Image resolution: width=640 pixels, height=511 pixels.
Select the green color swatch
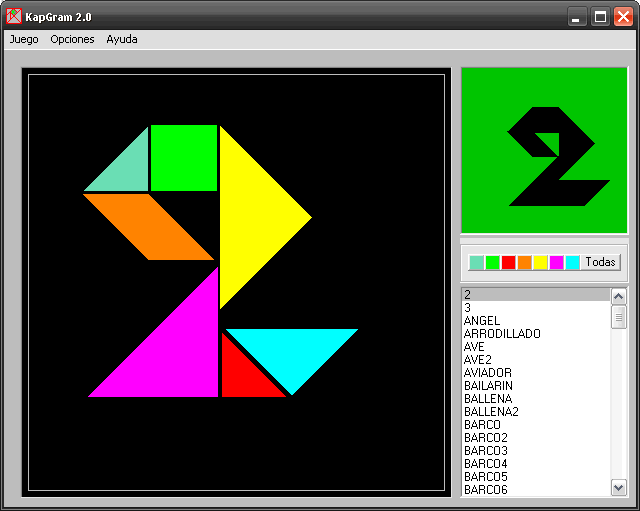tap(492, 262)
